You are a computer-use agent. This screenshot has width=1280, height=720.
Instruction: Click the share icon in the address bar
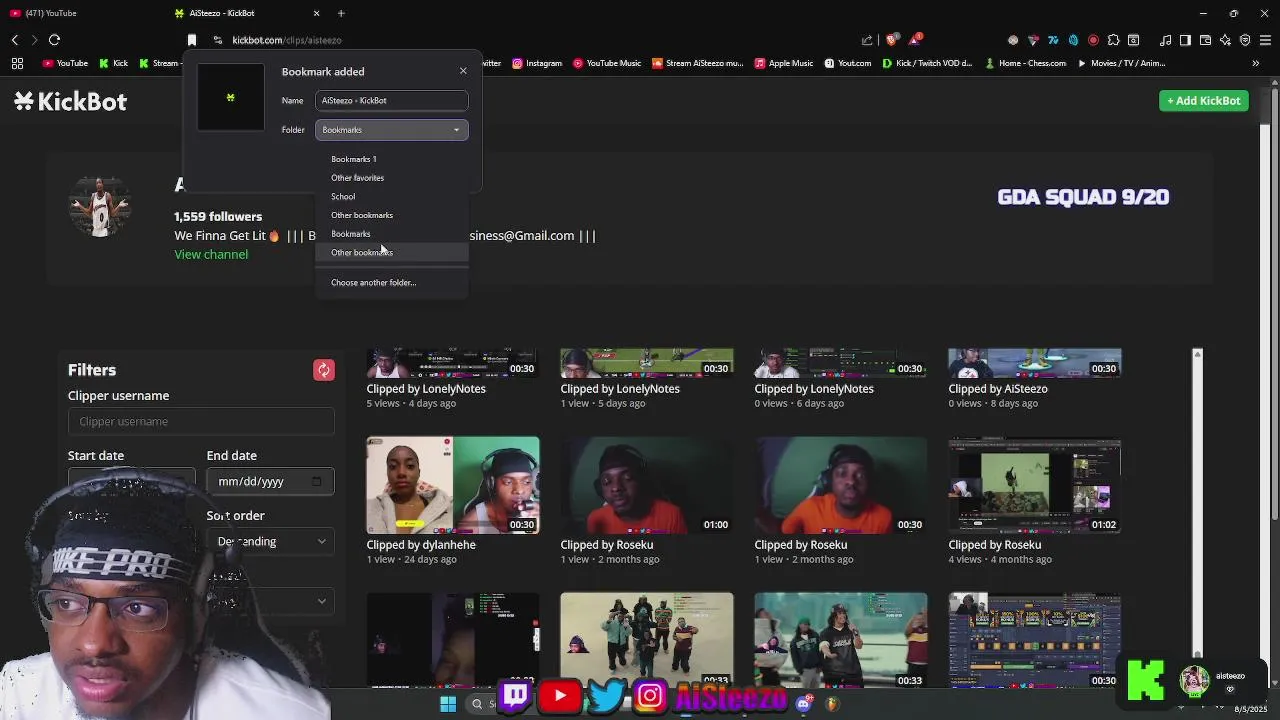[x=867, y=40]
